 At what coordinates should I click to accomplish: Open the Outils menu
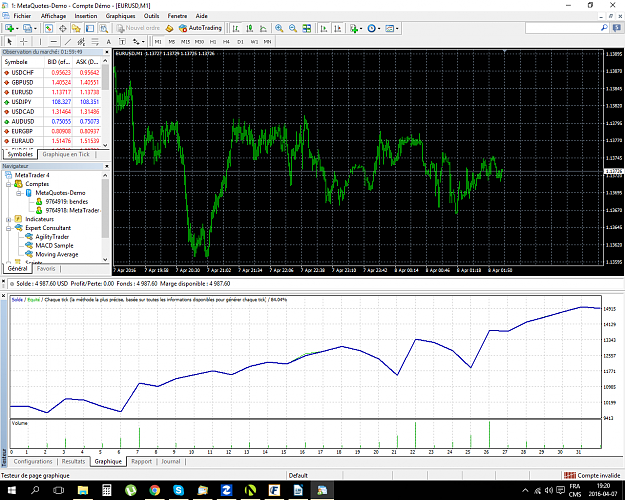click(x=151, y=16)
